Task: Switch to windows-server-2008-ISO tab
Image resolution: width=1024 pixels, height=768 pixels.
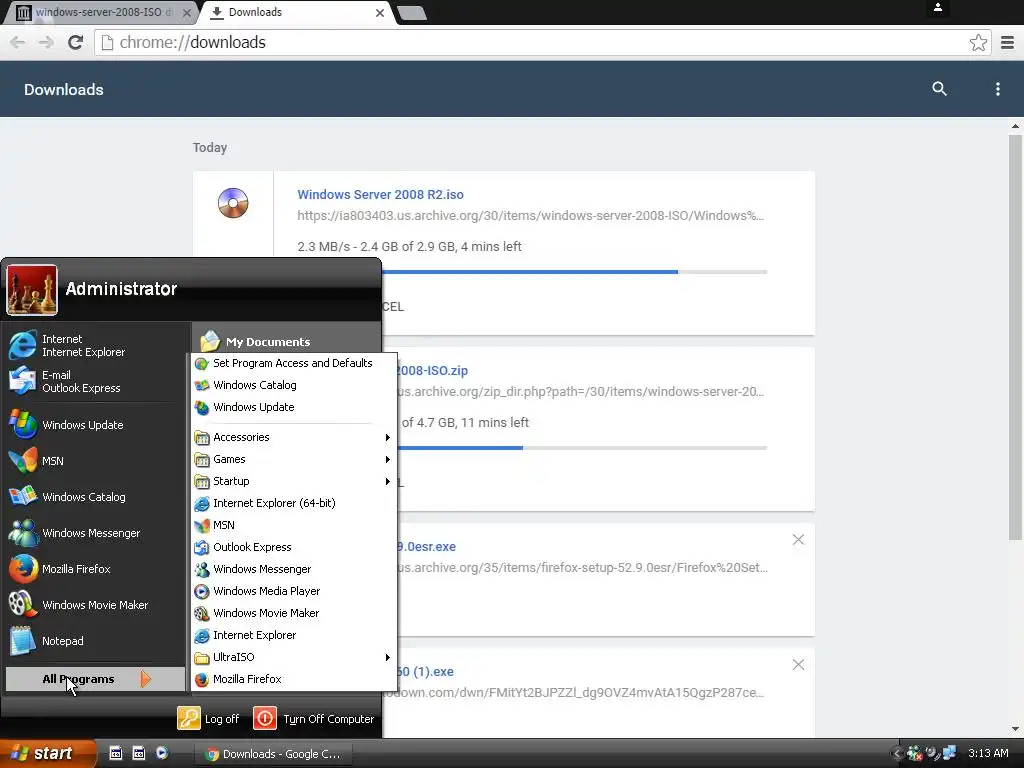Action: coord(102,12)
